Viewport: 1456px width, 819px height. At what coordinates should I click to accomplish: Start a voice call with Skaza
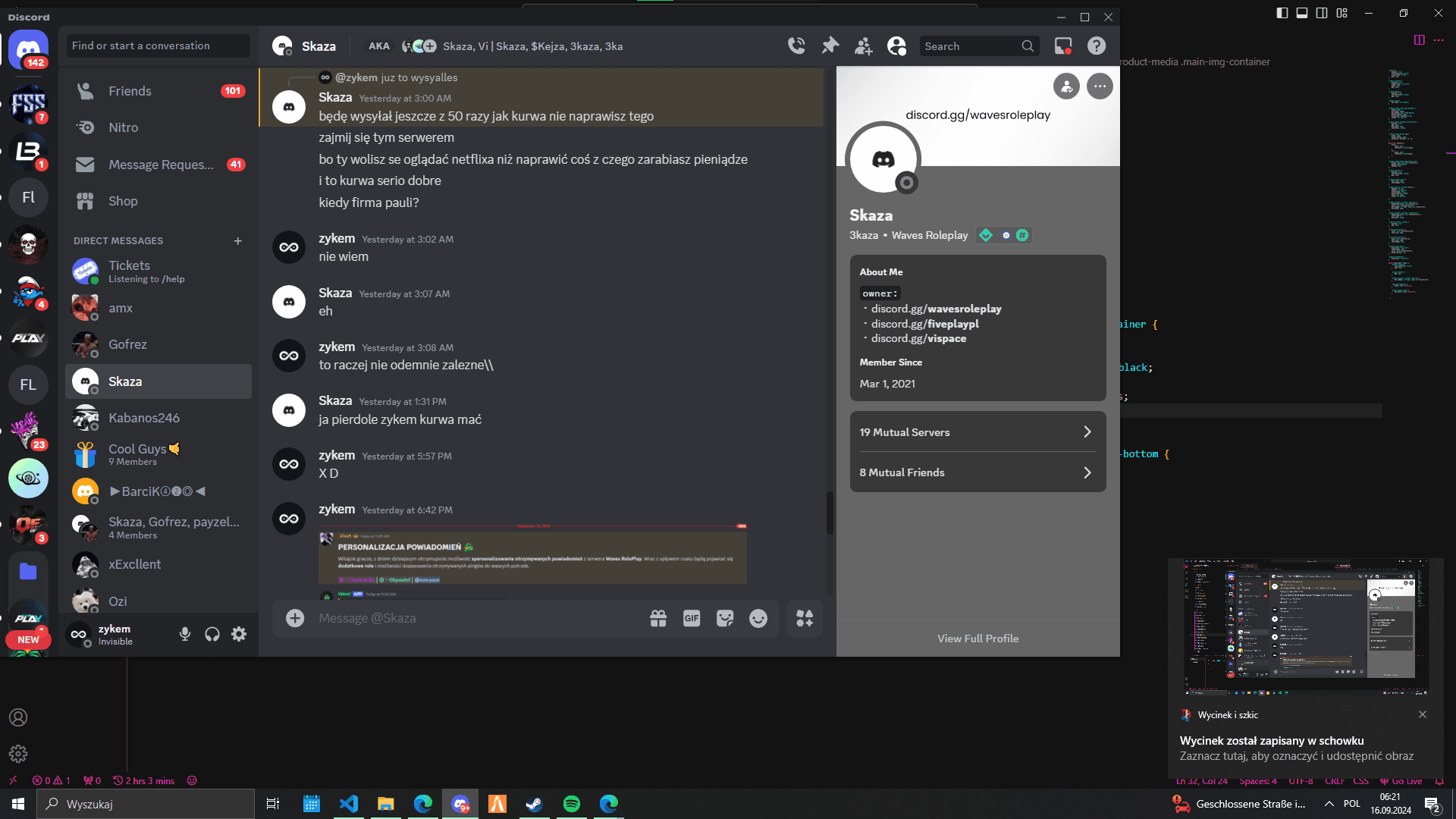point(796,46)
